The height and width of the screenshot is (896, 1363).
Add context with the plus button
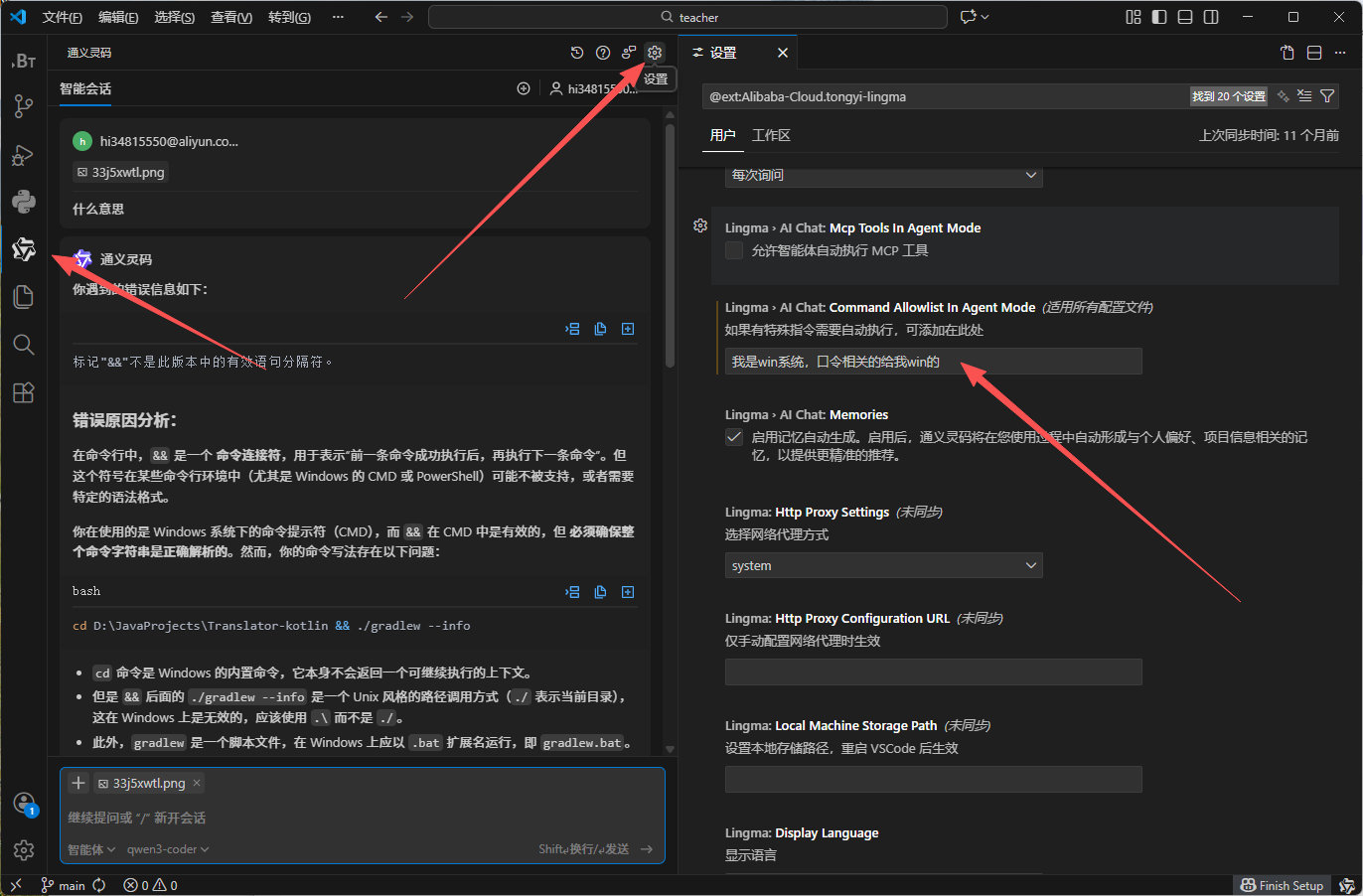78,783
